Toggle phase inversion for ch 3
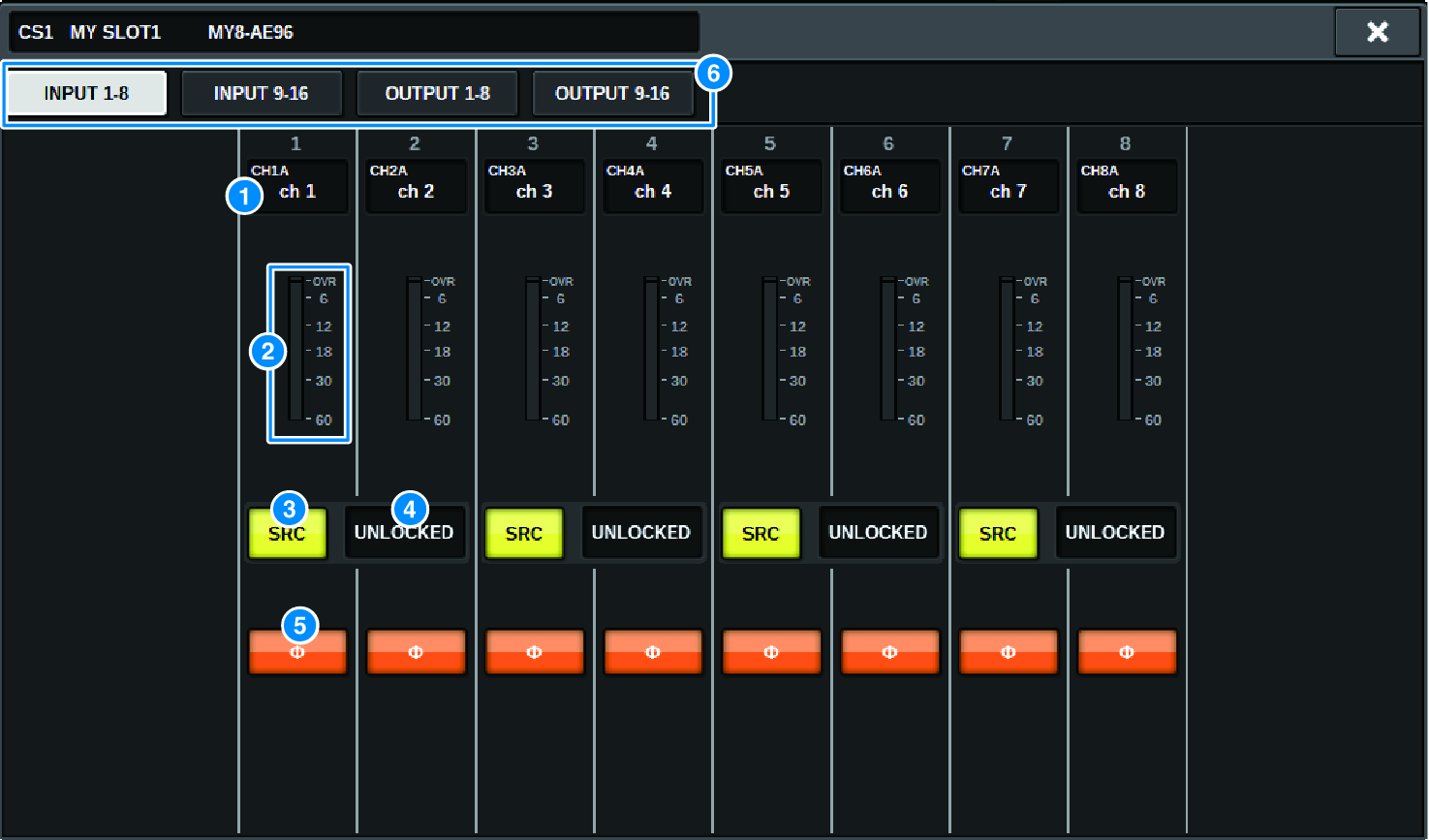The image size is (1429, 840). pyautogui.click(x=534, y=651)
